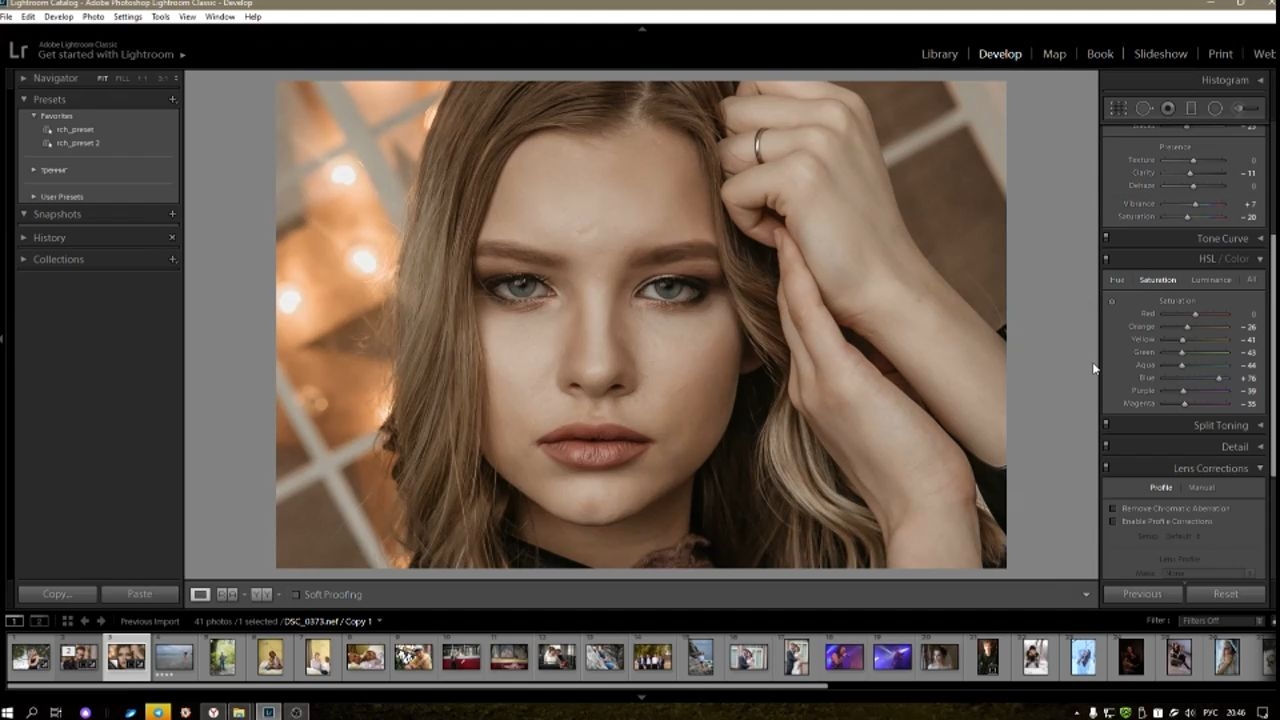Add a new collection with the plus icon
This screenshot has height=720, width=1280.
coord(173,259)
